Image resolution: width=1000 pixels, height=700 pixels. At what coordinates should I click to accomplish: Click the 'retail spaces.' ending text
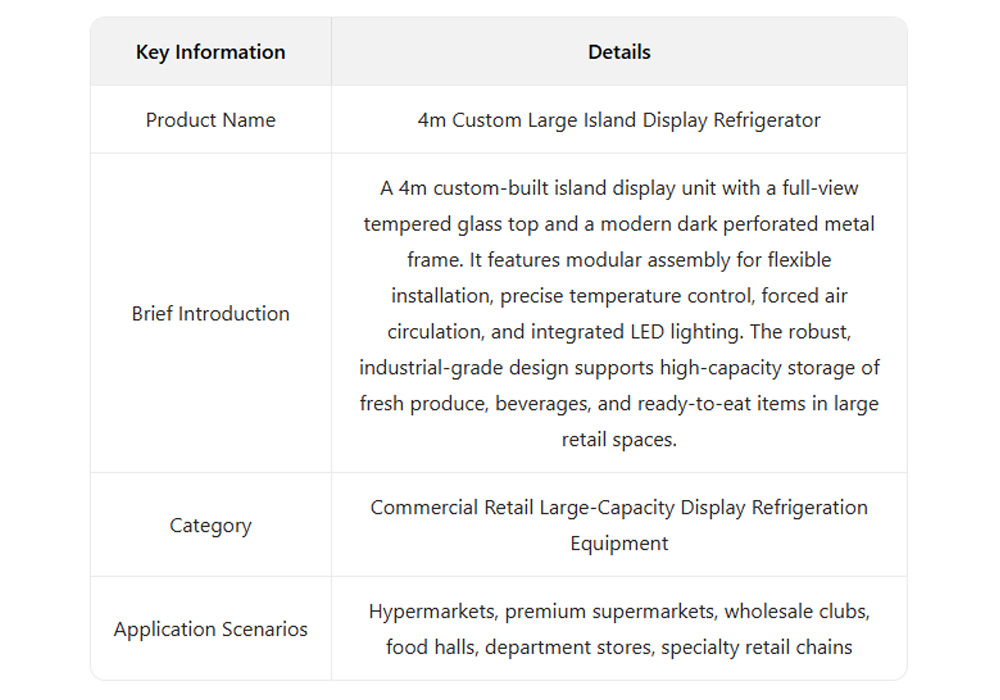[x=619, y=439]
